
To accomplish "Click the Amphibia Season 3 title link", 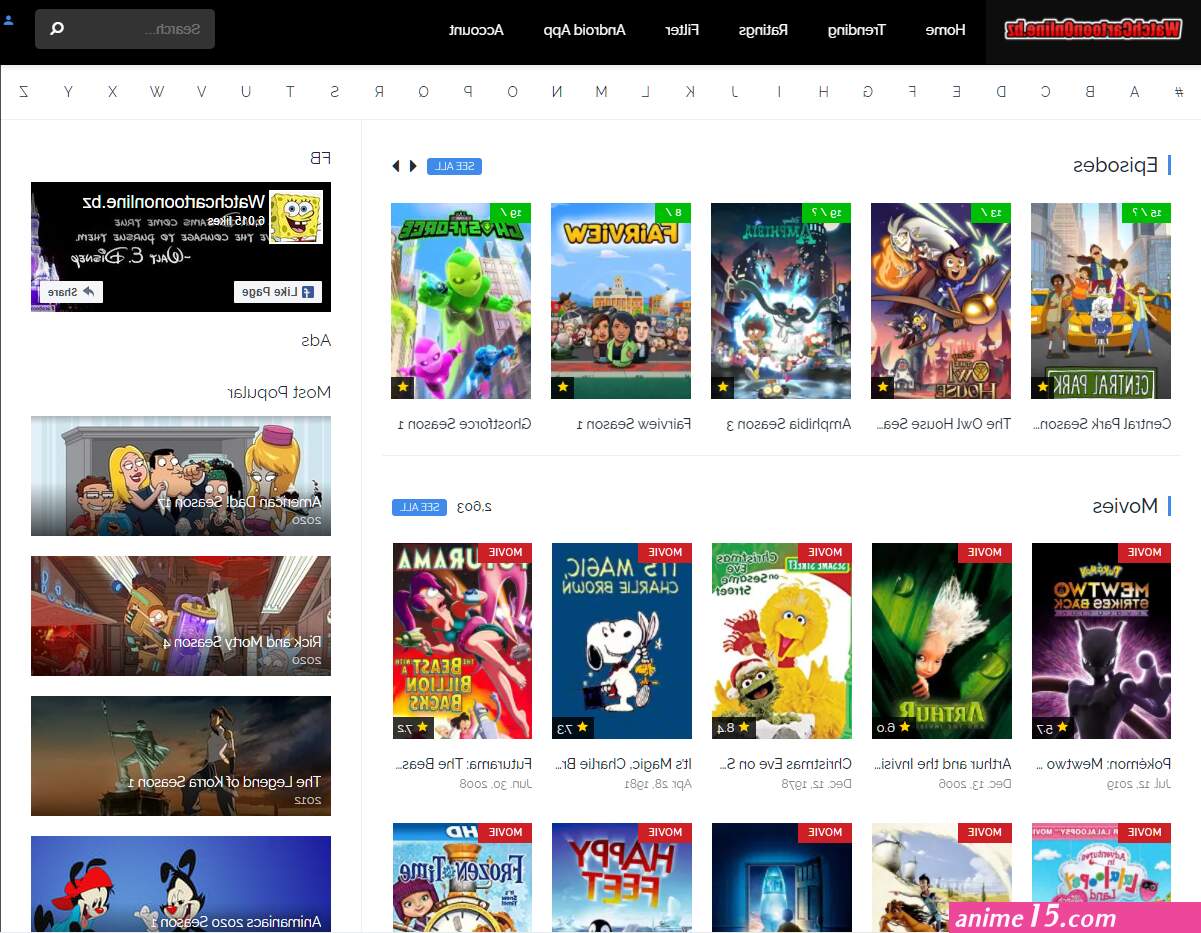I will point(789,424).
